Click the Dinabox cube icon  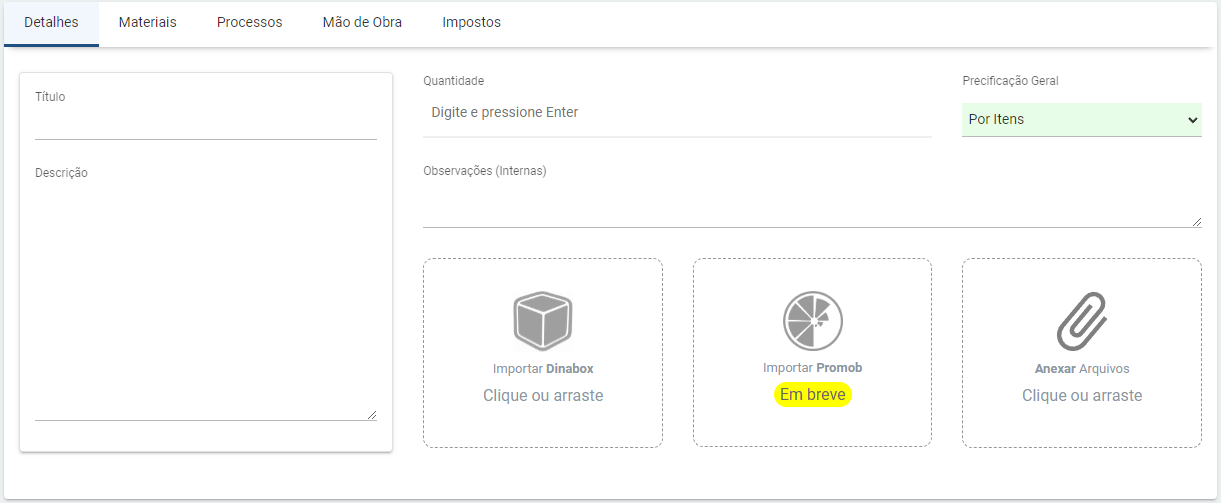(x=543, y=320)
